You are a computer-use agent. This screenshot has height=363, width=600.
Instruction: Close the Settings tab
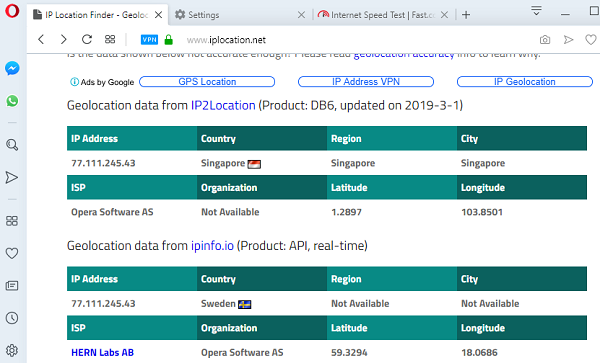tap(302, 15)
